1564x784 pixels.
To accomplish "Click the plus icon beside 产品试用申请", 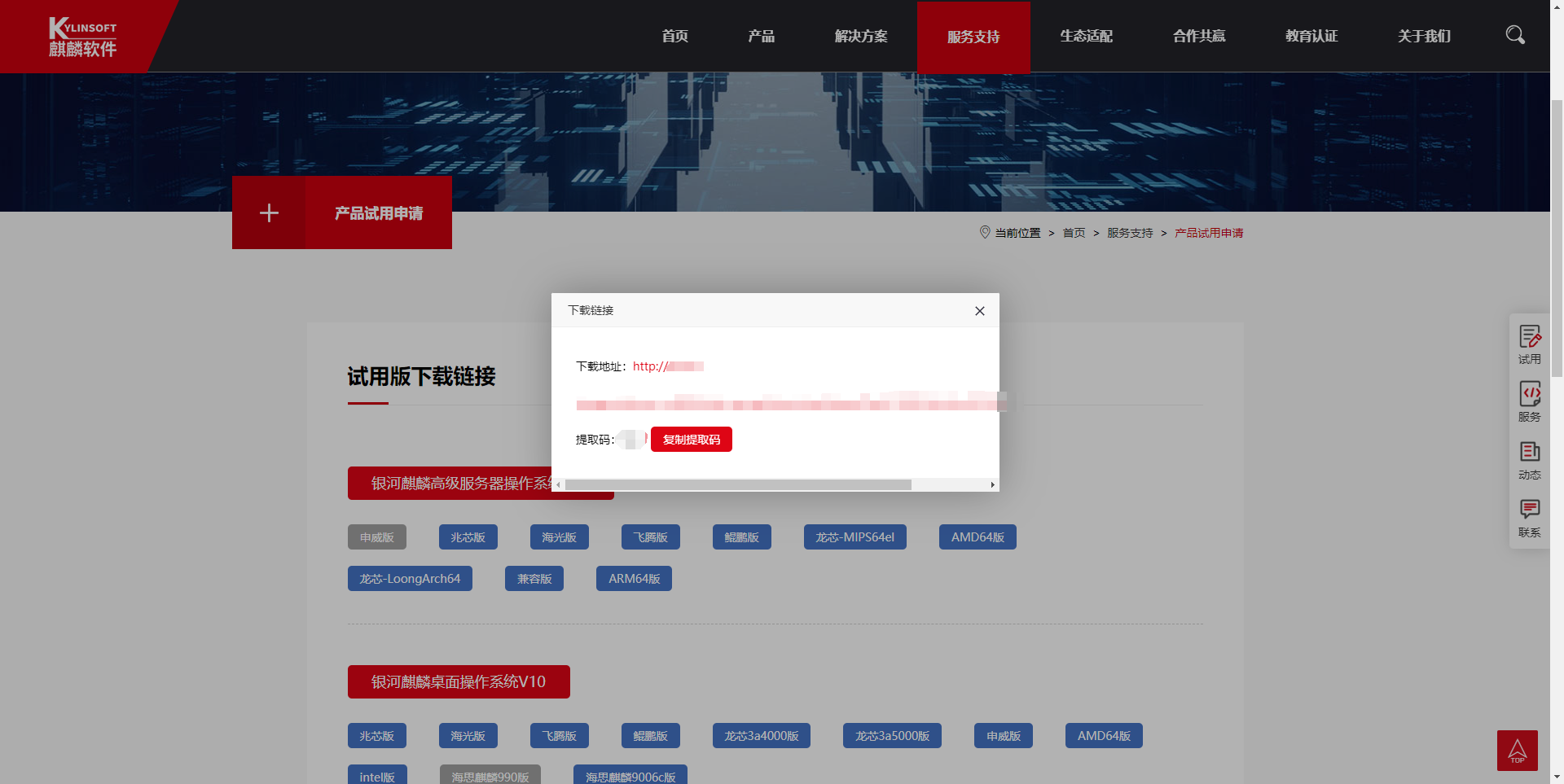I will (x=269, y=212).
